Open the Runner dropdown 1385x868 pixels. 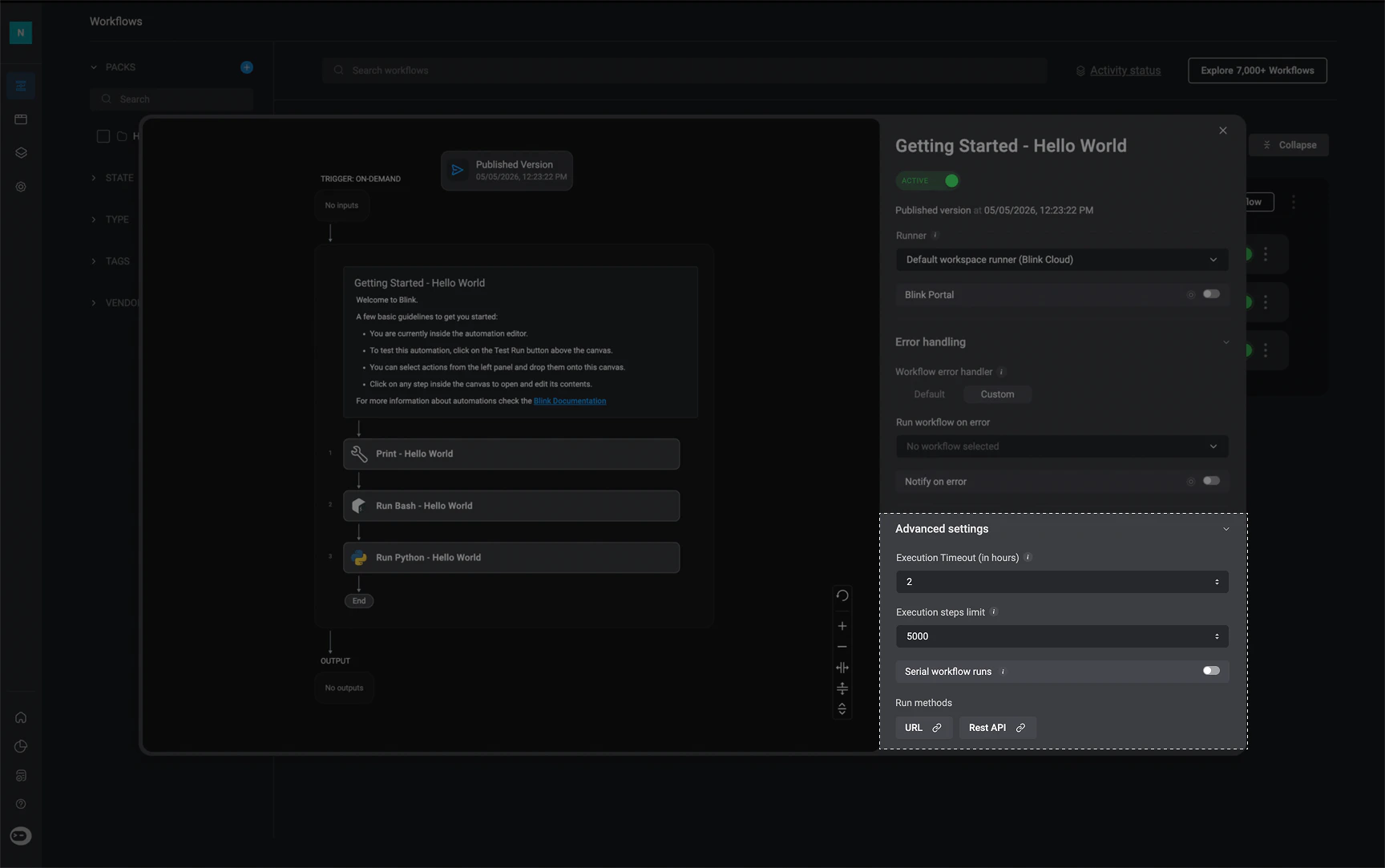1062,260
